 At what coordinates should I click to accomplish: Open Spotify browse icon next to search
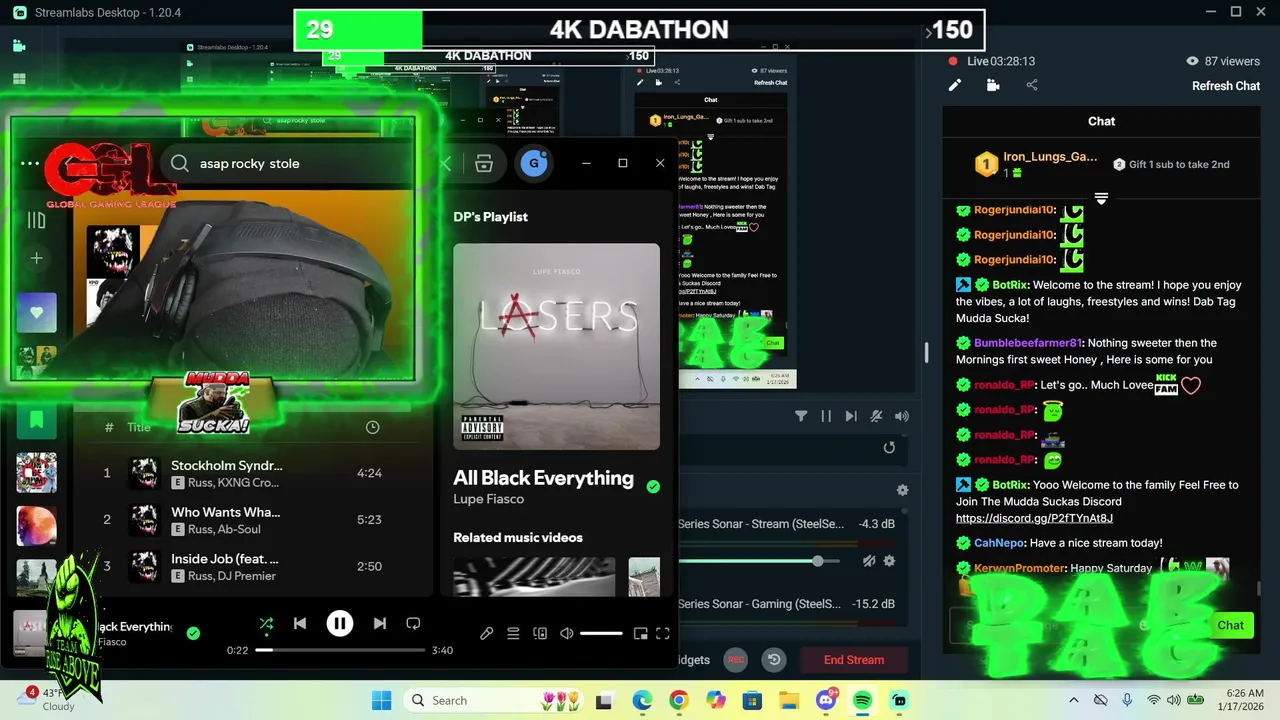(x=484, y=164)
